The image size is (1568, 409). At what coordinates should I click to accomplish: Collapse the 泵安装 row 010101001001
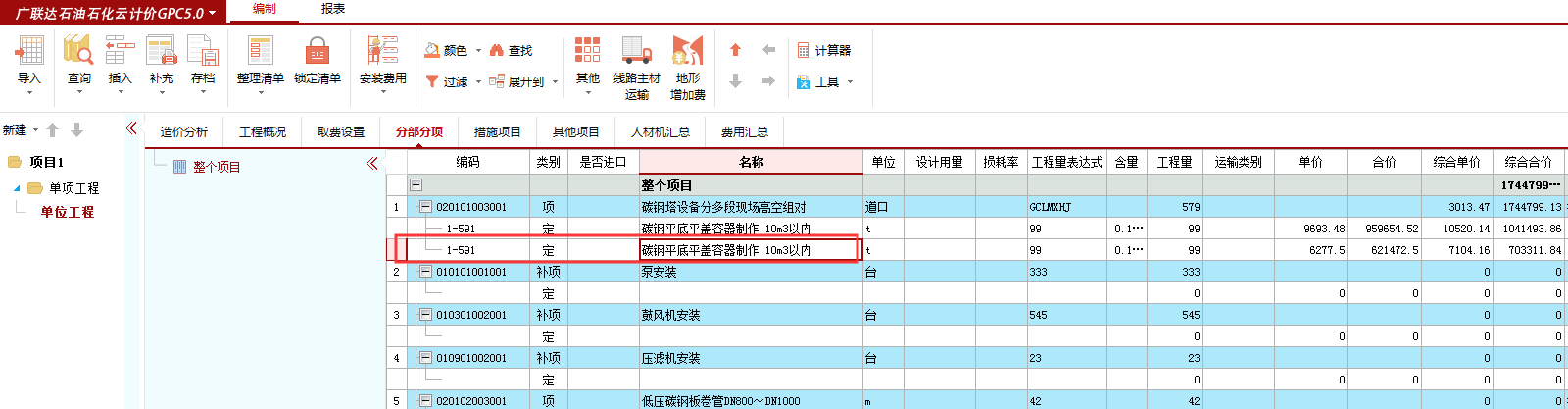pos(425,272)
